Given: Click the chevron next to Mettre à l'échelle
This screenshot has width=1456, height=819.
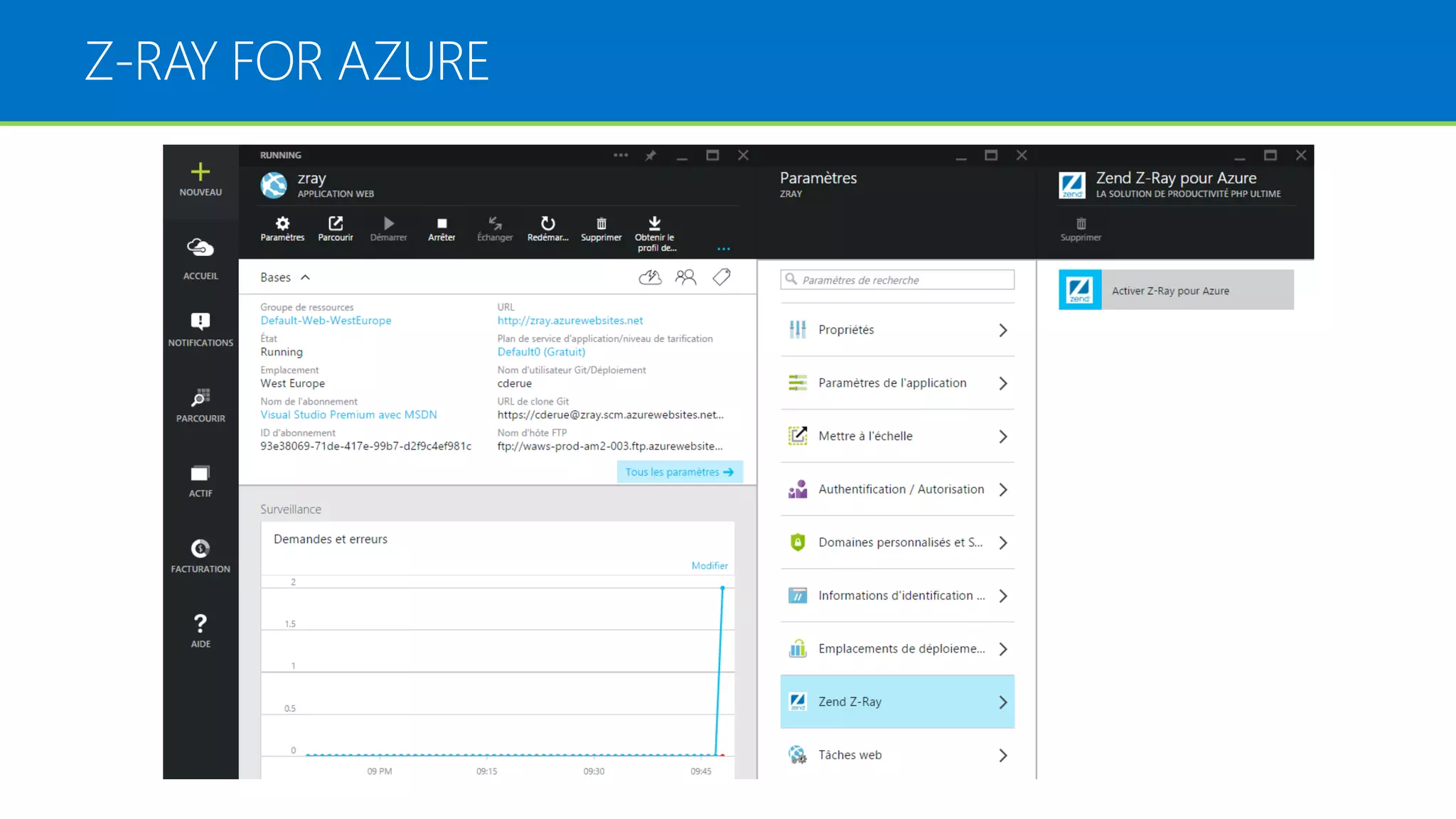Looking at the screenshot, I should coord(1003,437).
